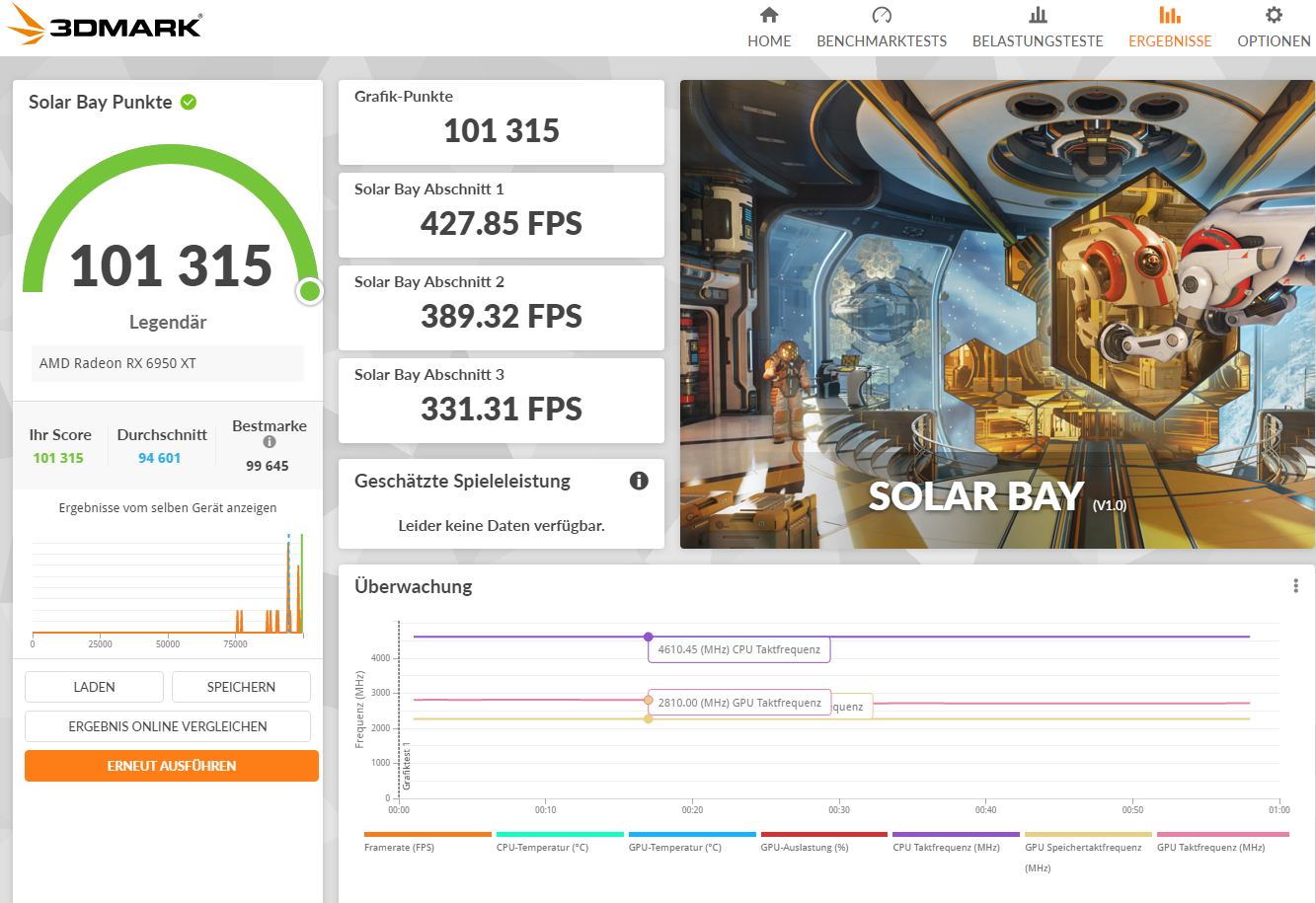Toggle the GPU Speichertaktfrequenz legend color

(1088, 835)
